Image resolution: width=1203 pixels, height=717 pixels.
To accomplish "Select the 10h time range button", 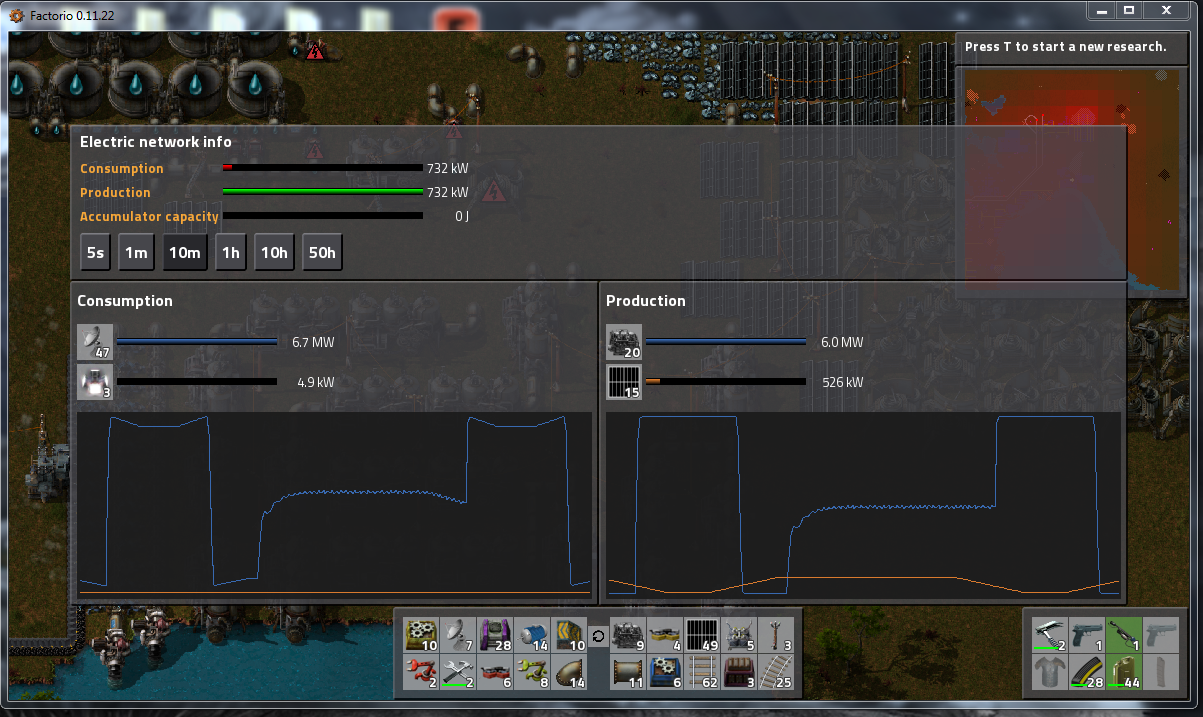I will click(x=274, y=253).
